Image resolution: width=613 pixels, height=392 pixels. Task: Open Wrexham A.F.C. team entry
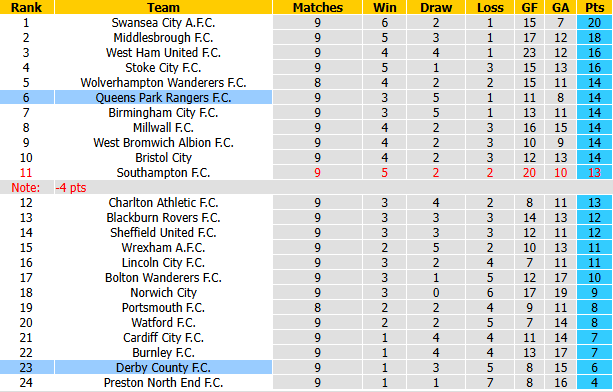[163, 247]
